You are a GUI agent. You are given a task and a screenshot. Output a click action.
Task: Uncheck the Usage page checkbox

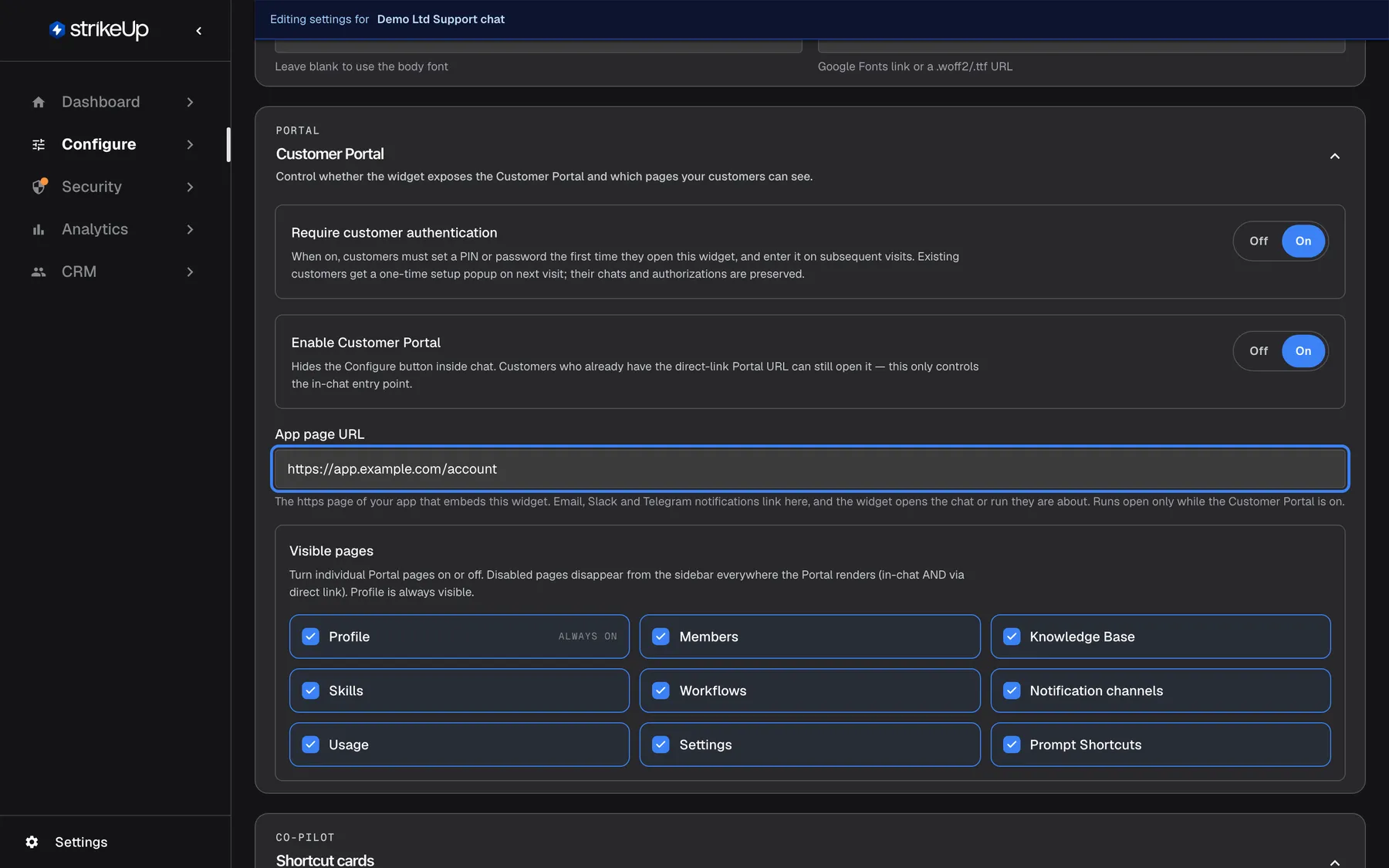point(310,745)
